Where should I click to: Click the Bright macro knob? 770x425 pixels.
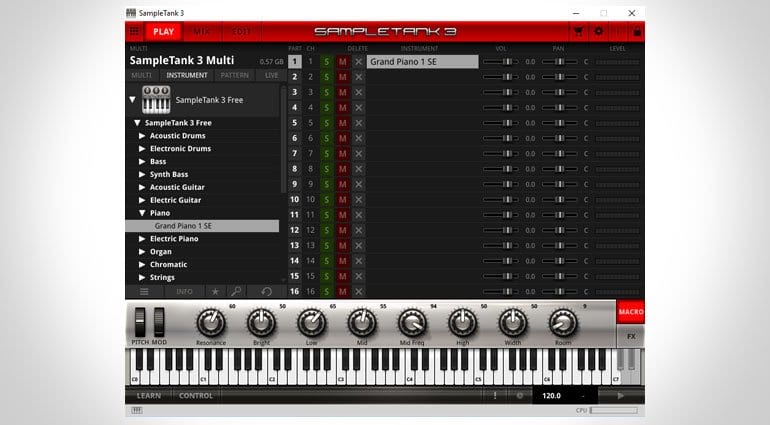[x=261, y=323]
